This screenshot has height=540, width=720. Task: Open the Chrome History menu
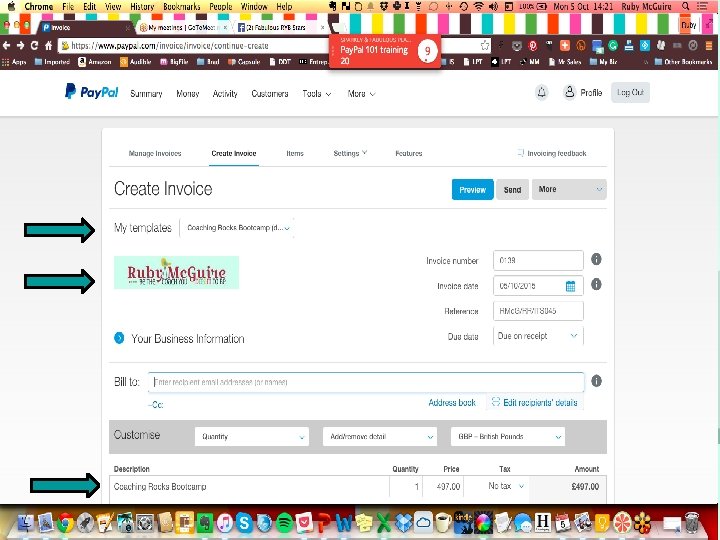pyautogui.click(x=142, y=6)
